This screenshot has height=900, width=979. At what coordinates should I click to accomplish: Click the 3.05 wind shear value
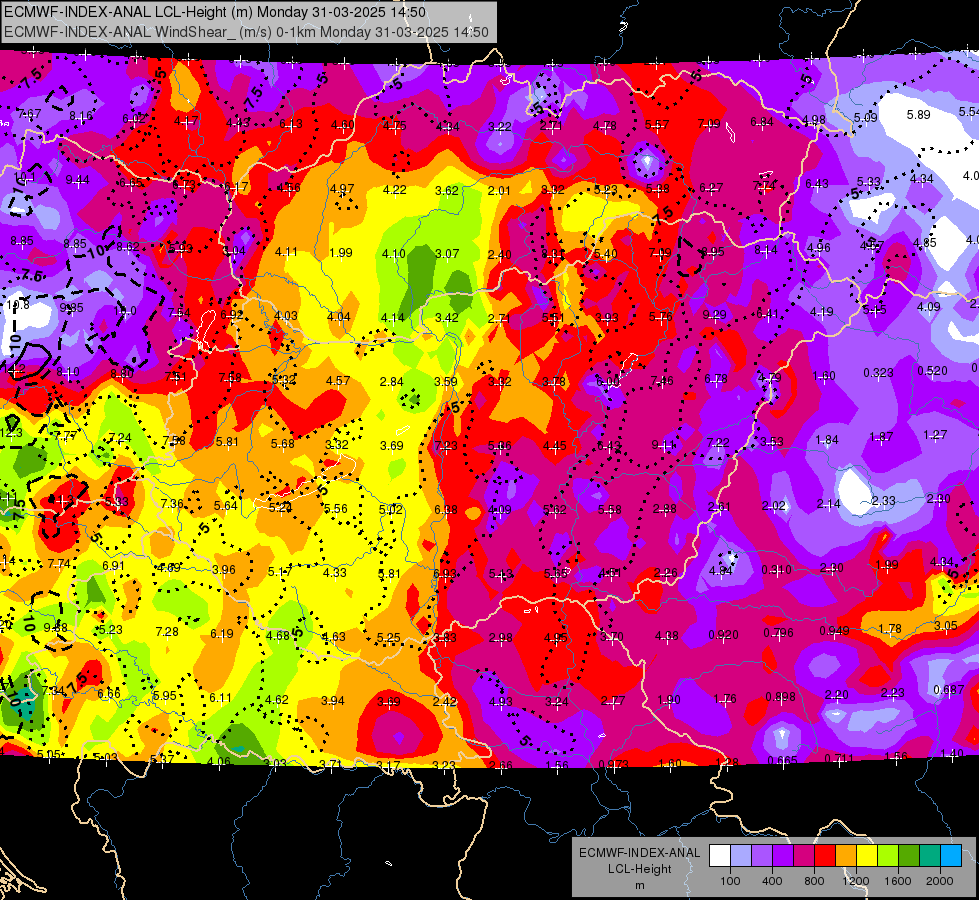(x=946, y=626)
